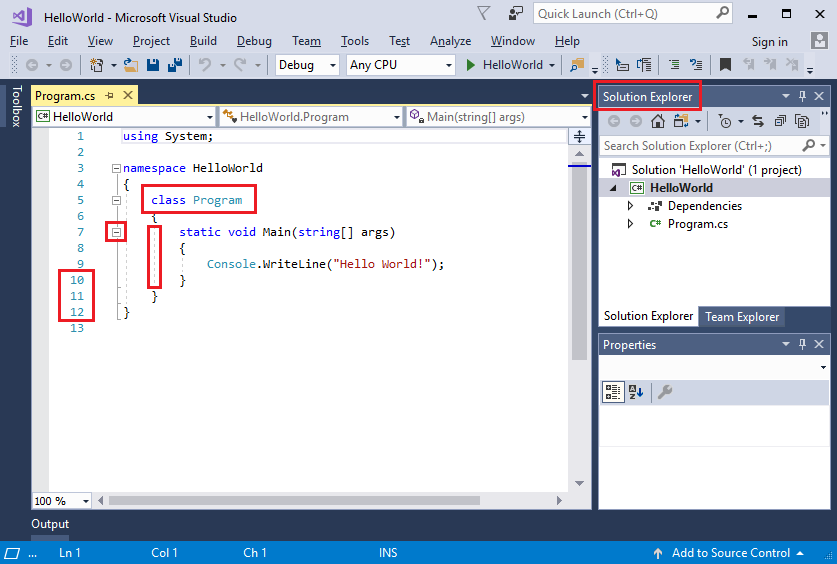Image resolution: width=837 pixels, height=564 pixels.
Task: Collapse the Main method outlining box
Action: click(116, 232)
